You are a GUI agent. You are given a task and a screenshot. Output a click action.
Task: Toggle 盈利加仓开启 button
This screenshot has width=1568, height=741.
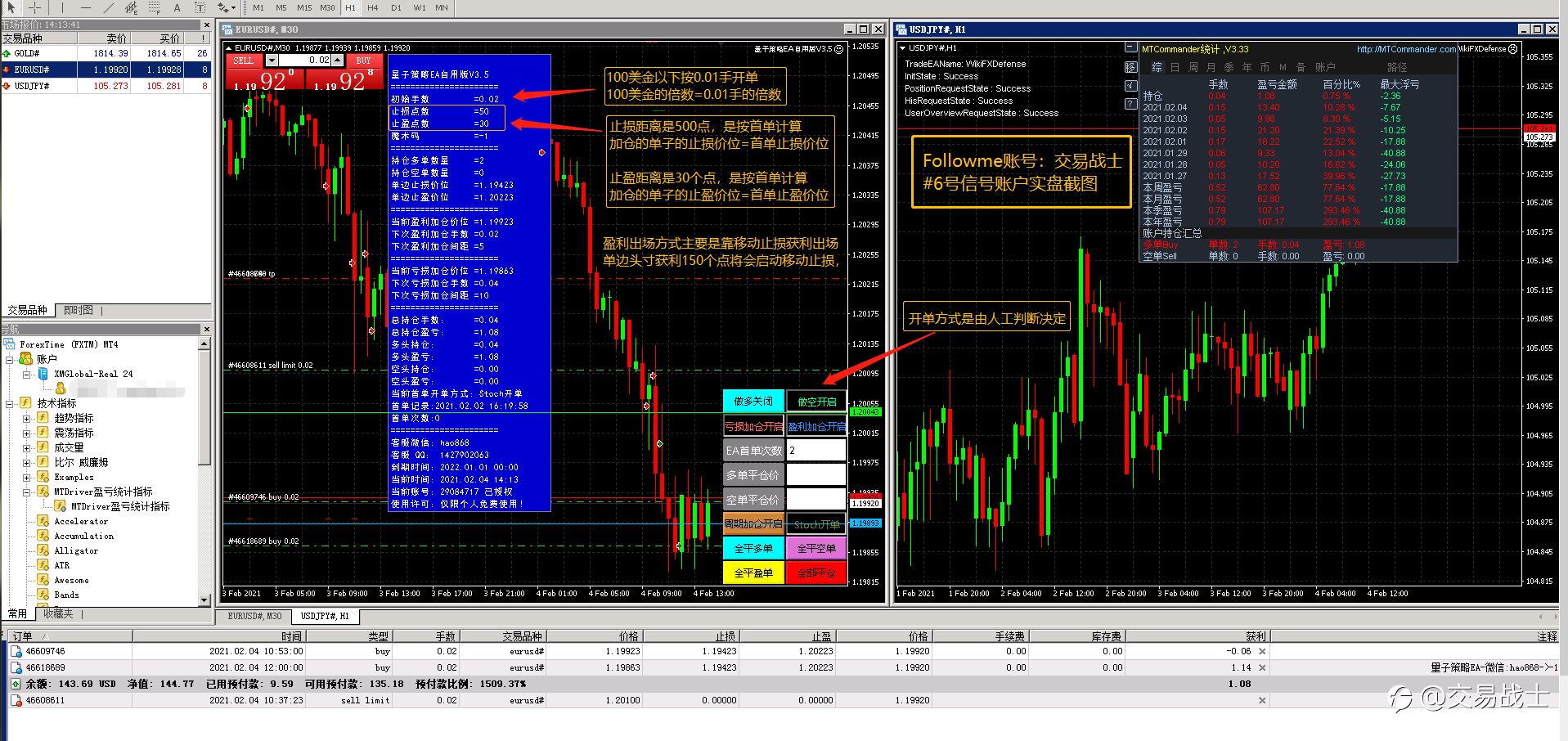[x=816, y=426]
